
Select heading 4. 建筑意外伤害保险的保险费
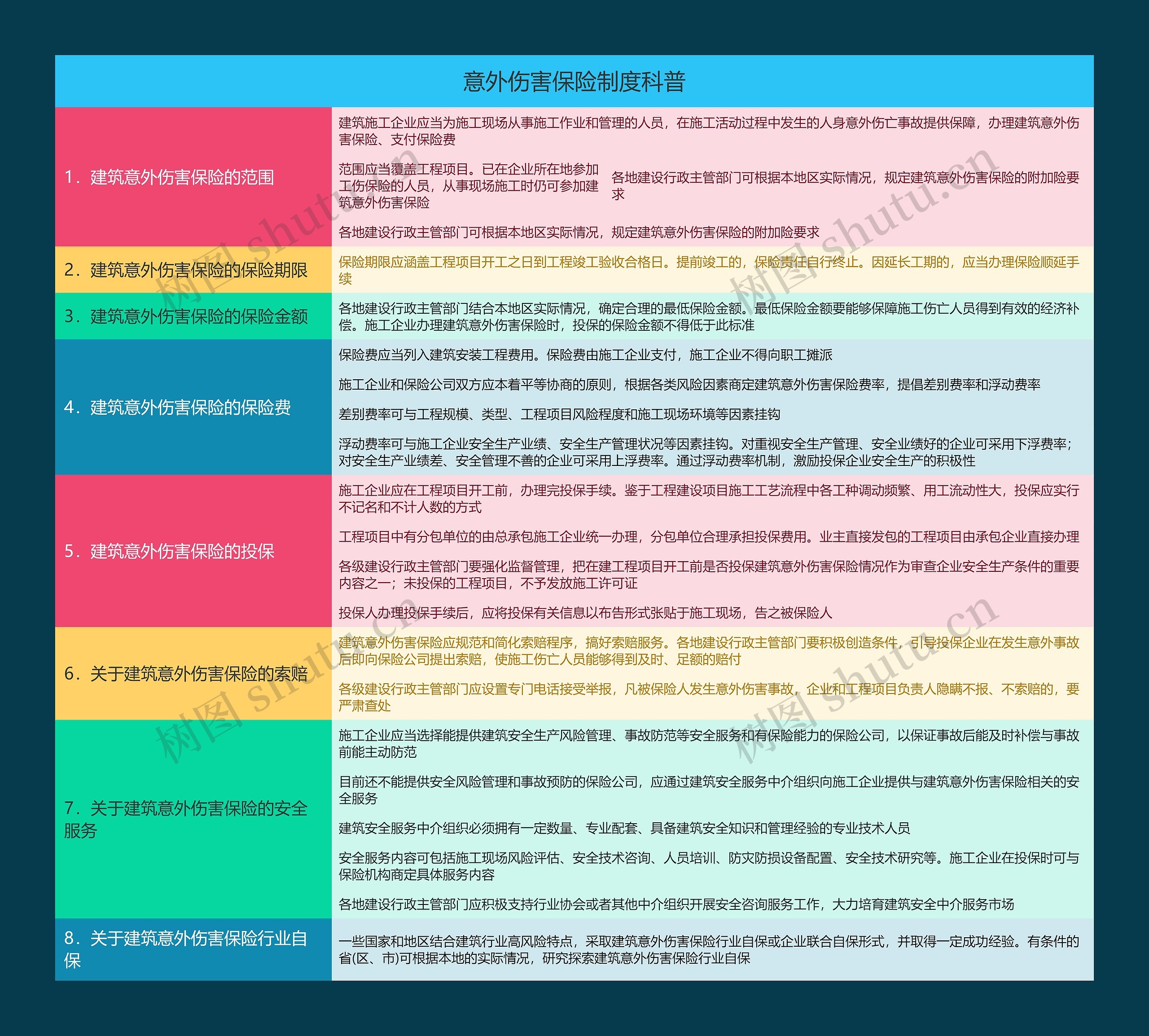coord(177,407)
